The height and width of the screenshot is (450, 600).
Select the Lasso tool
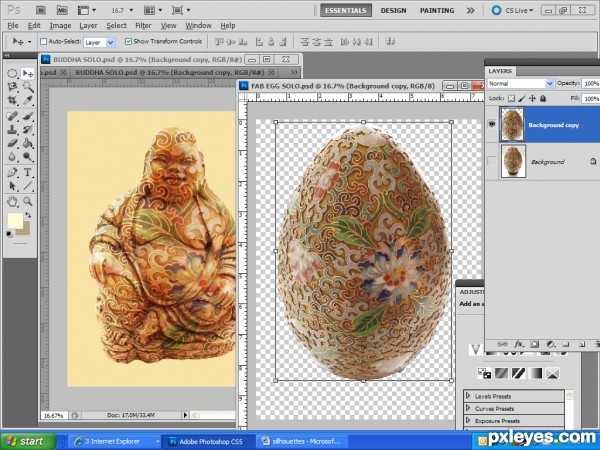pos(13,87)
